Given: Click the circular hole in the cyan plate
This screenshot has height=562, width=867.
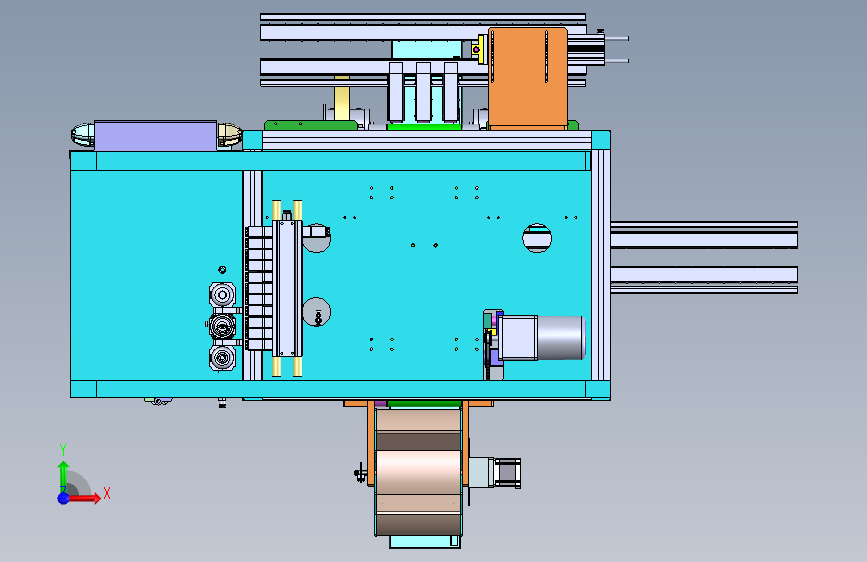Looking at the screenshot, I should [537, 238].
